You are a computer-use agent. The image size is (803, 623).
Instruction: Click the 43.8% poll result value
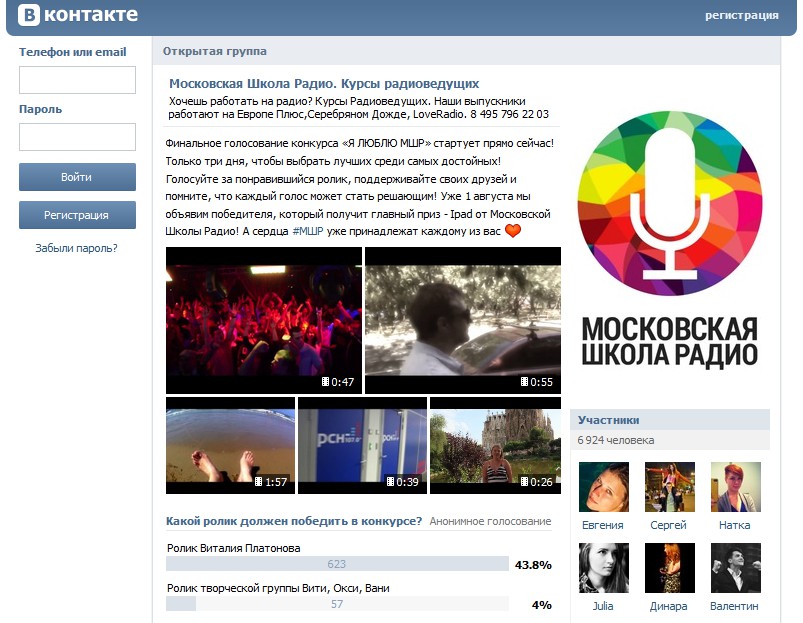point(533,565)
